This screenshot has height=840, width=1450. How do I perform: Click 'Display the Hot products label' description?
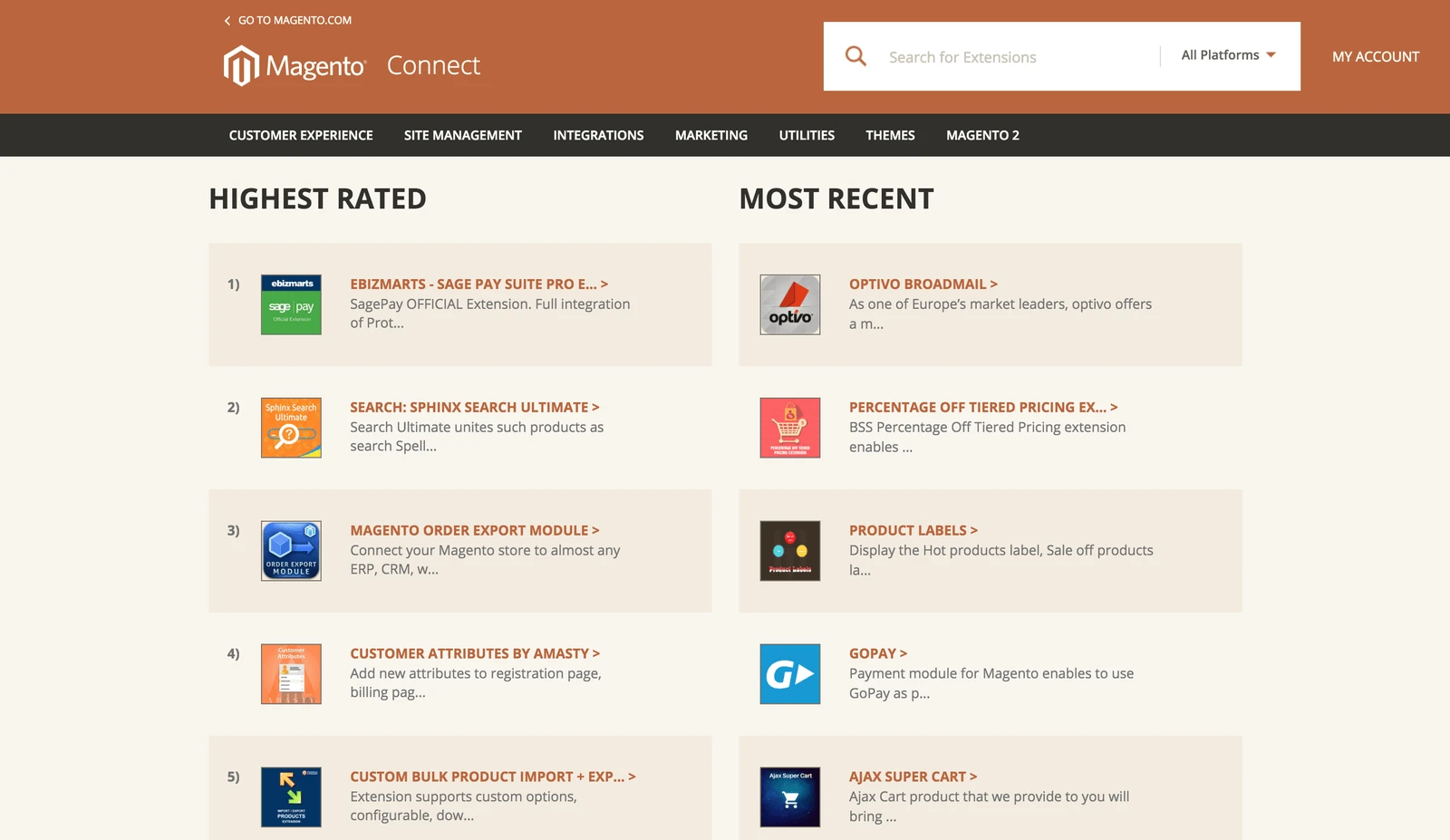pyautogui.click(x=1001, y=560)
